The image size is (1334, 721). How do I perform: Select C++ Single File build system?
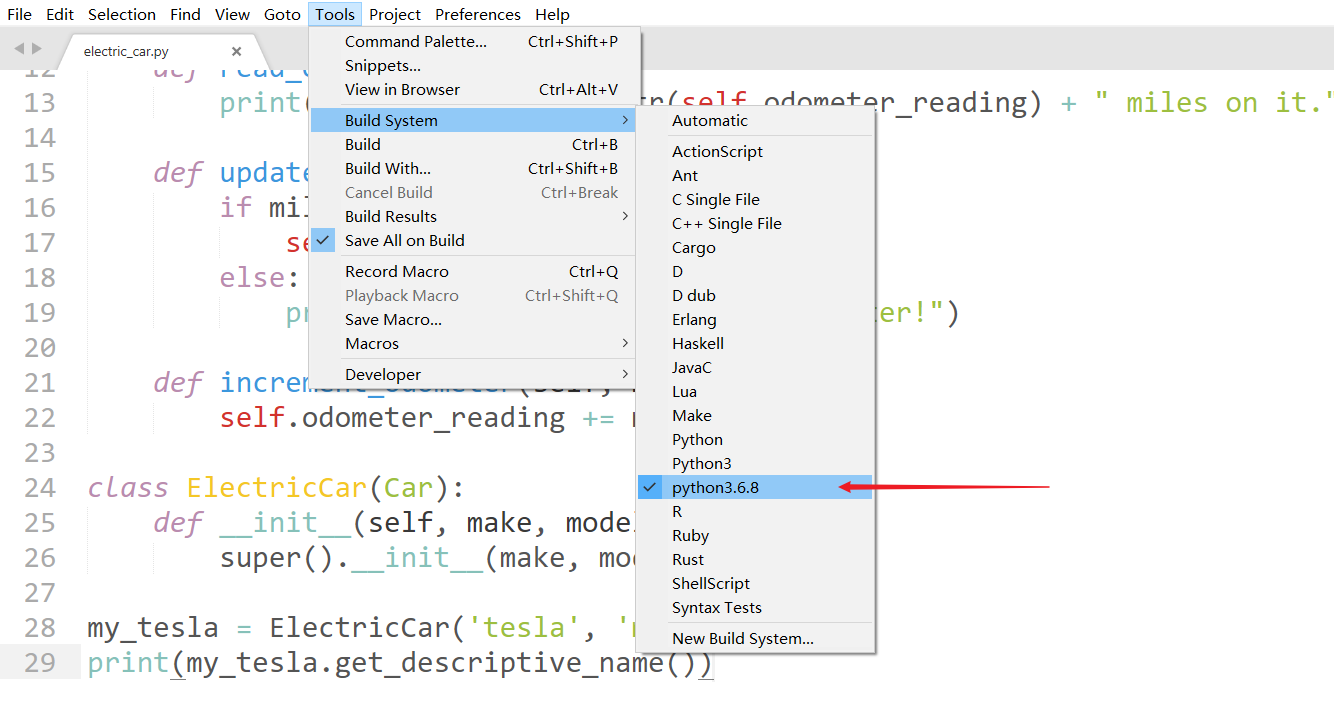coord(755,223)
